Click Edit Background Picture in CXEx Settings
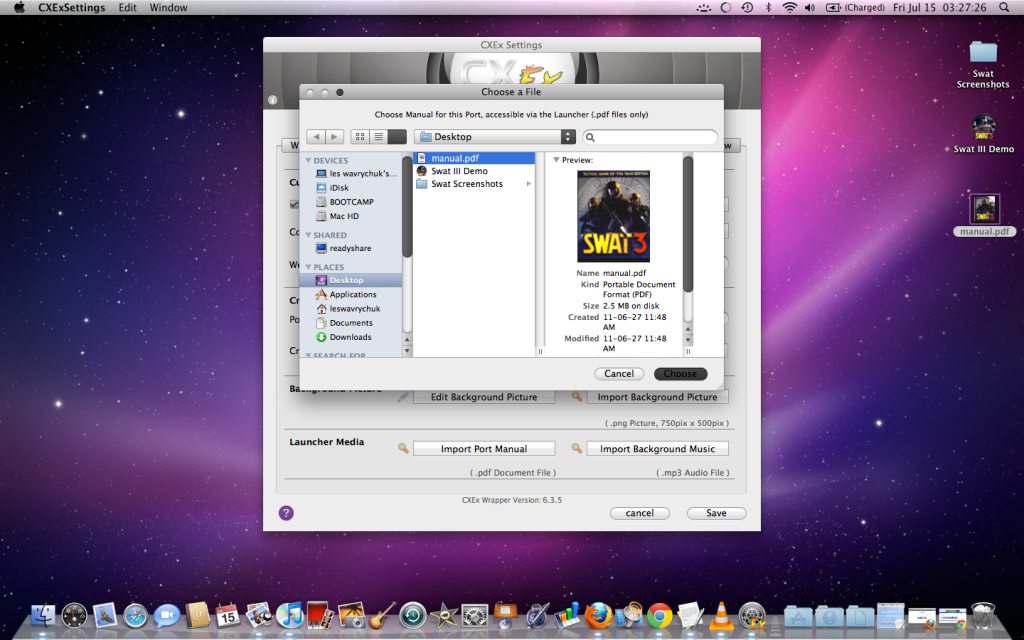 pyautogui.click(x=484, y=397)
